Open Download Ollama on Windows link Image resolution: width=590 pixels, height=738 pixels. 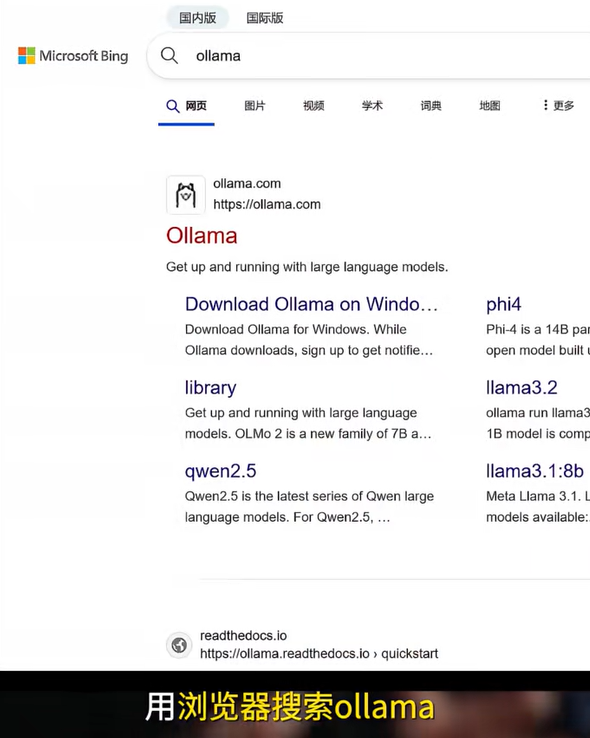coord(311,304)
